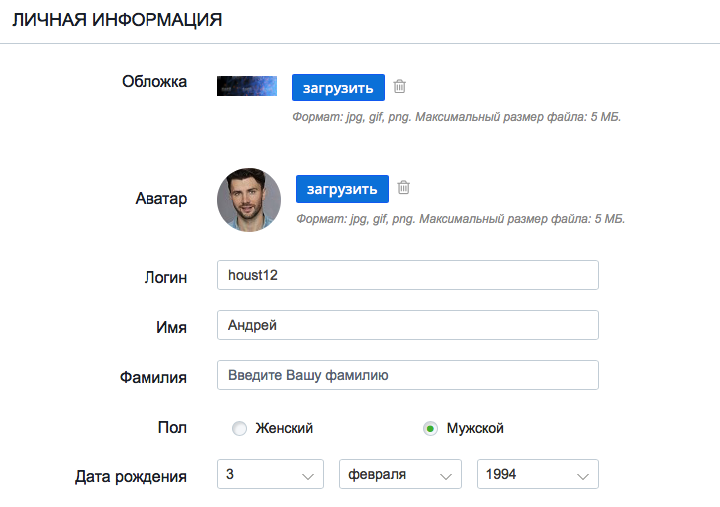Click the round avatar photo

tap(249, 200)
